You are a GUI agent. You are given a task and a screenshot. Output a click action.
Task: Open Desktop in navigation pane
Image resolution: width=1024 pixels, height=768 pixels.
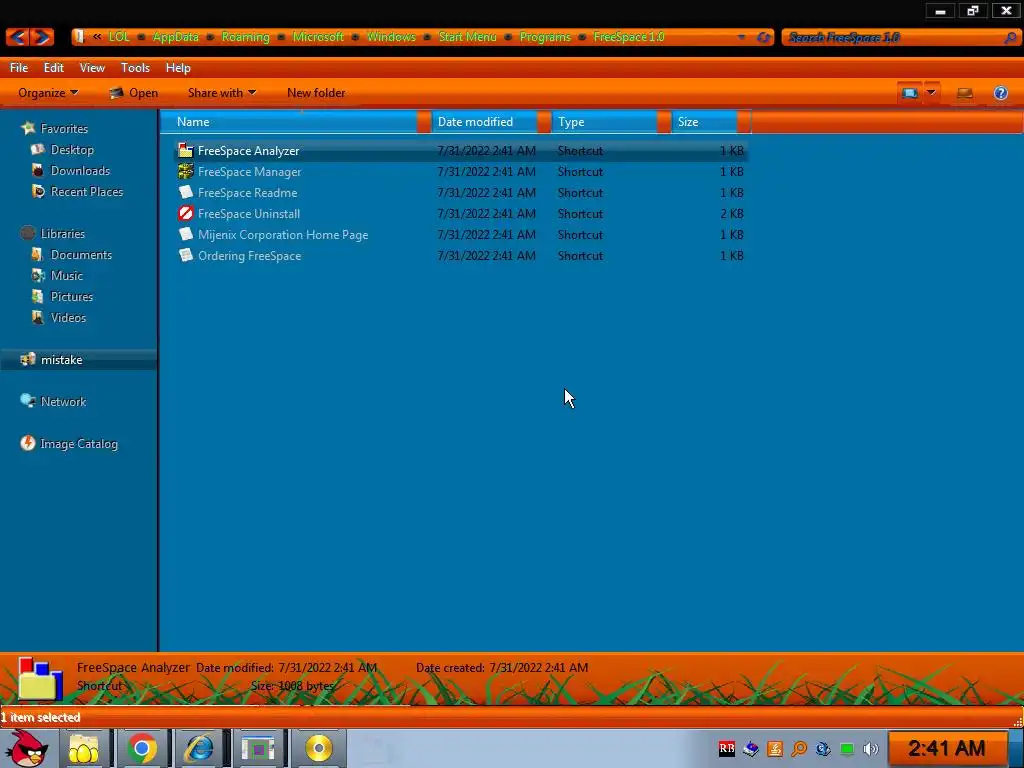[72, 150]
